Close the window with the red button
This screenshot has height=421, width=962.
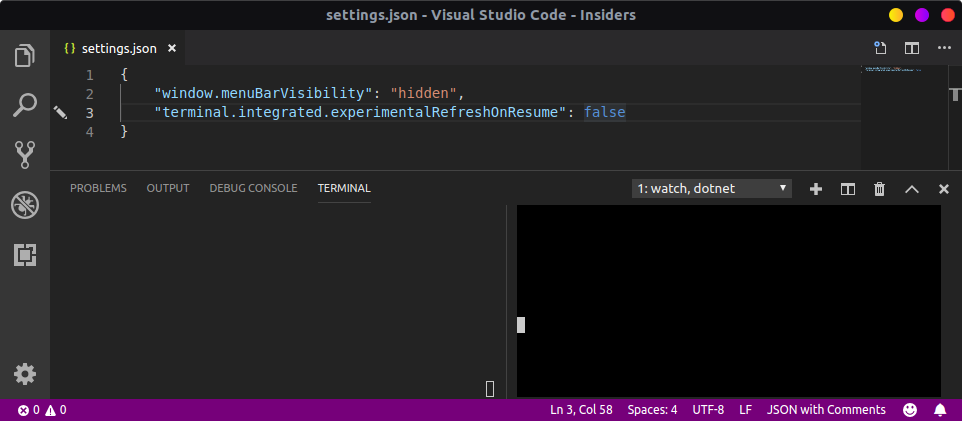click(948, 15)
